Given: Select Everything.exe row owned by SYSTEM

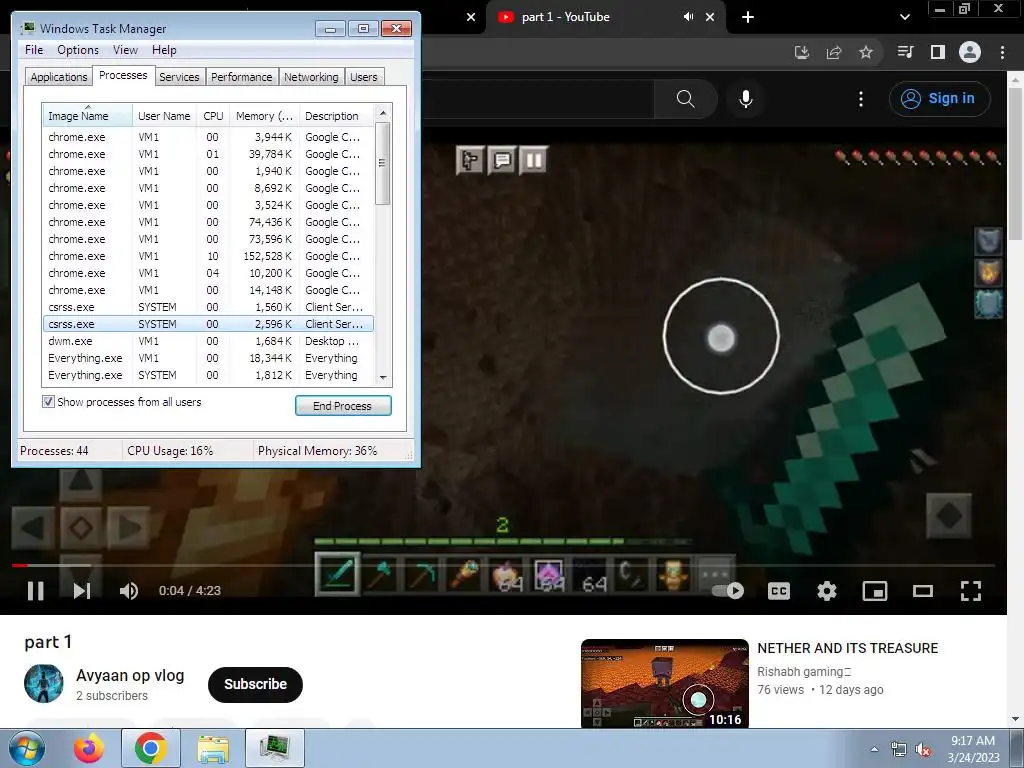Looking at the screenshot, I should coord(208,375).
